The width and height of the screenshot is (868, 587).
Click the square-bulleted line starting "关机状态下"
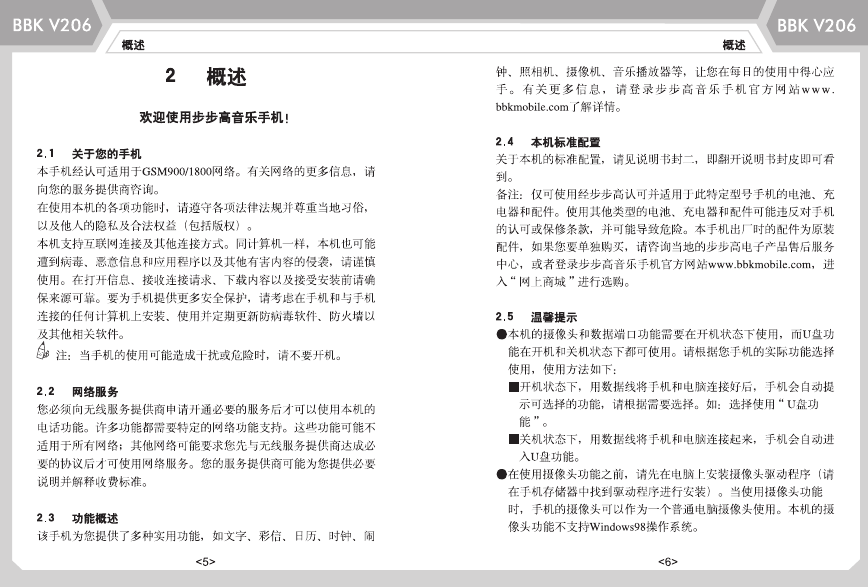click(671, 440)
